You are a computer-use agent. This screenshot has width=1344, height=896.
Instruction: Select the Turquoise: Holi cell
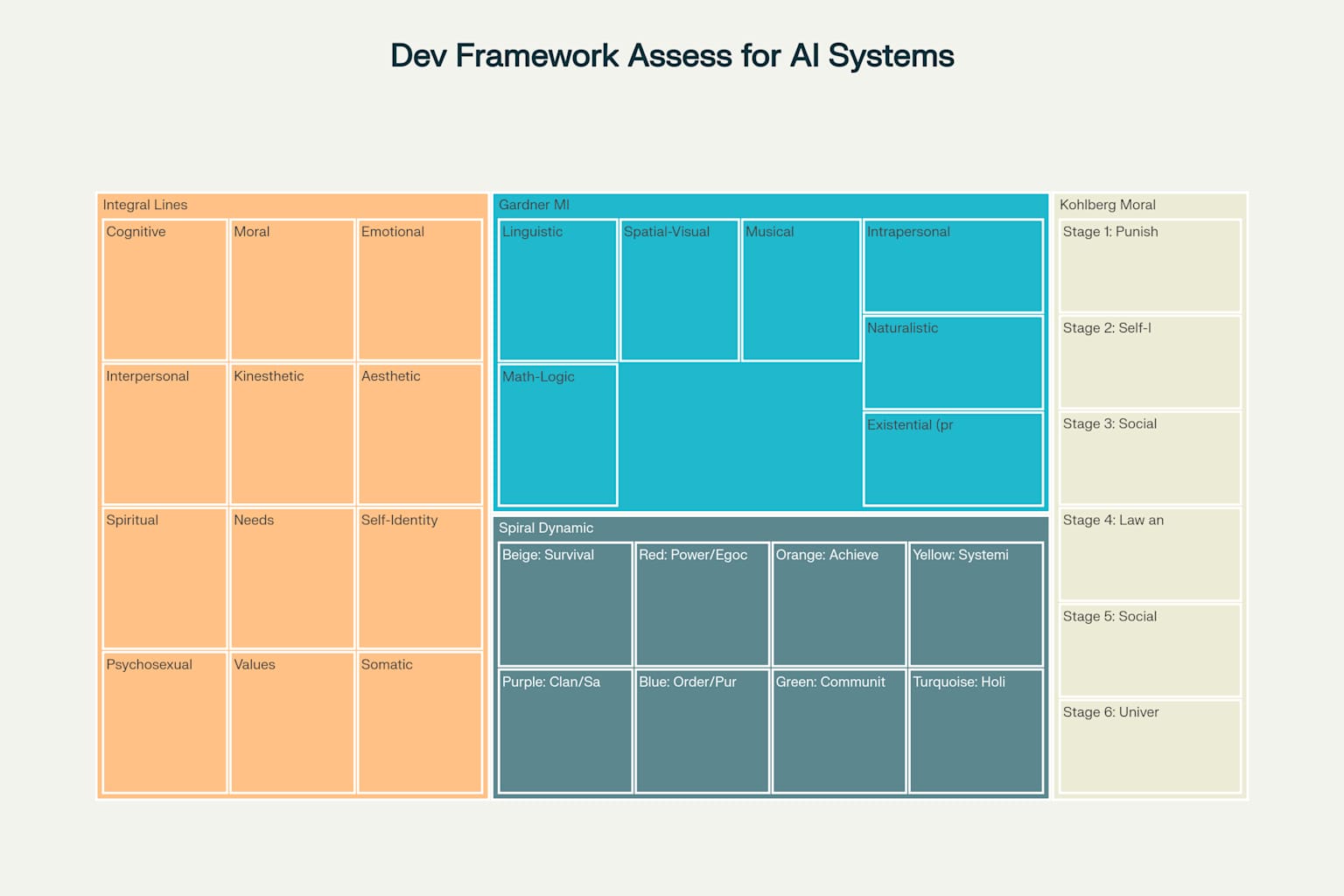[x=976, y=731]
